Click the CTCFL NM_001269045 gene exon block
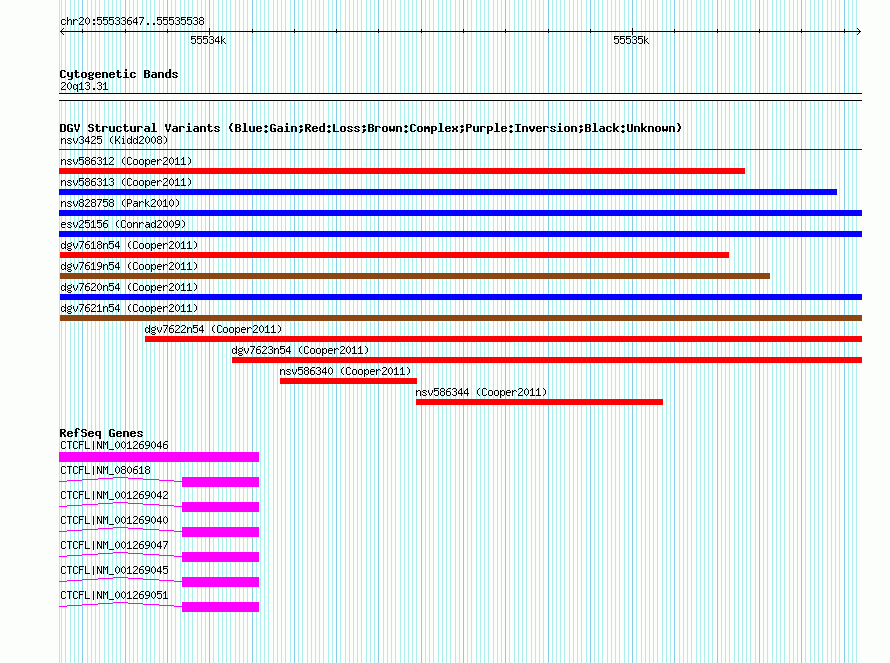The height and width of the screenshot is (663, 890). (x=220, y=582)
